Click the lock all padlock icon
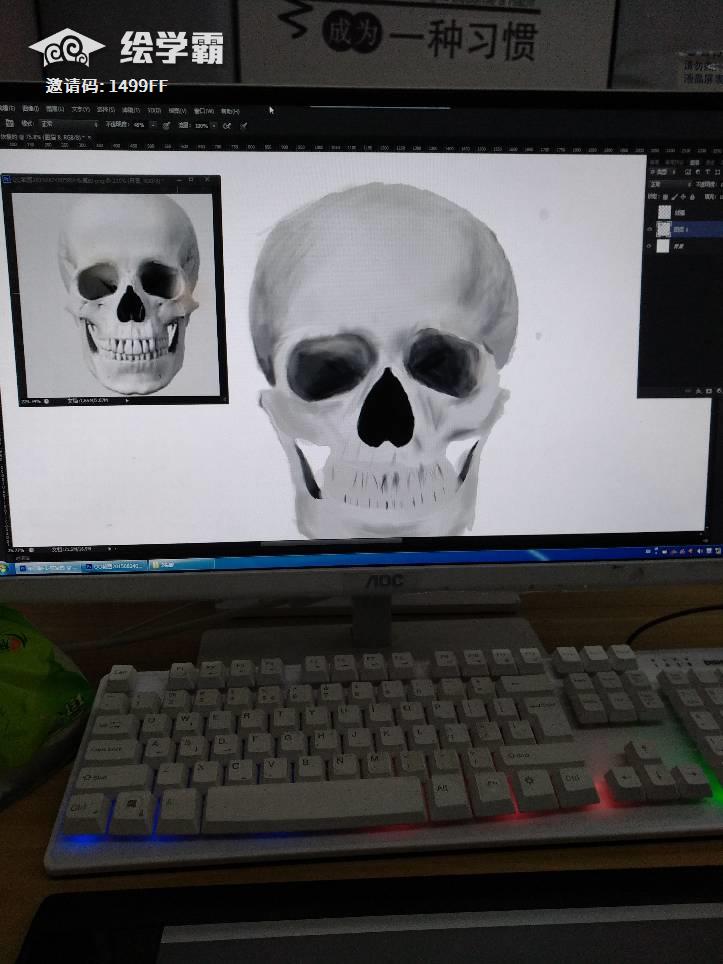Screen dimensions: 723x964 pyautogui.click(x=692, y=197)
